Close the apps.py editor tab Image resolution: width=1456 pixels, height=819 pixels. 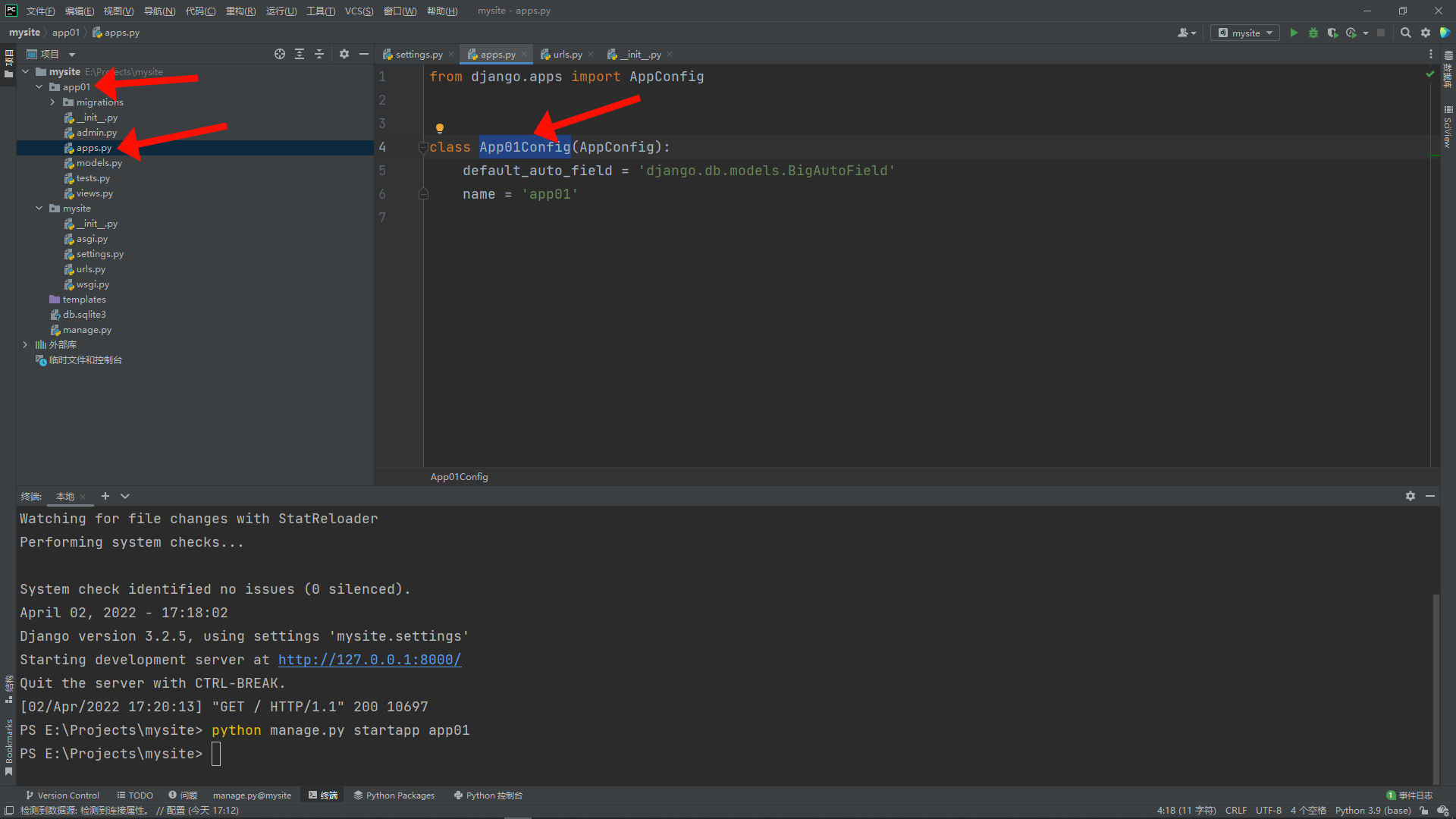[x=524, y=55]
